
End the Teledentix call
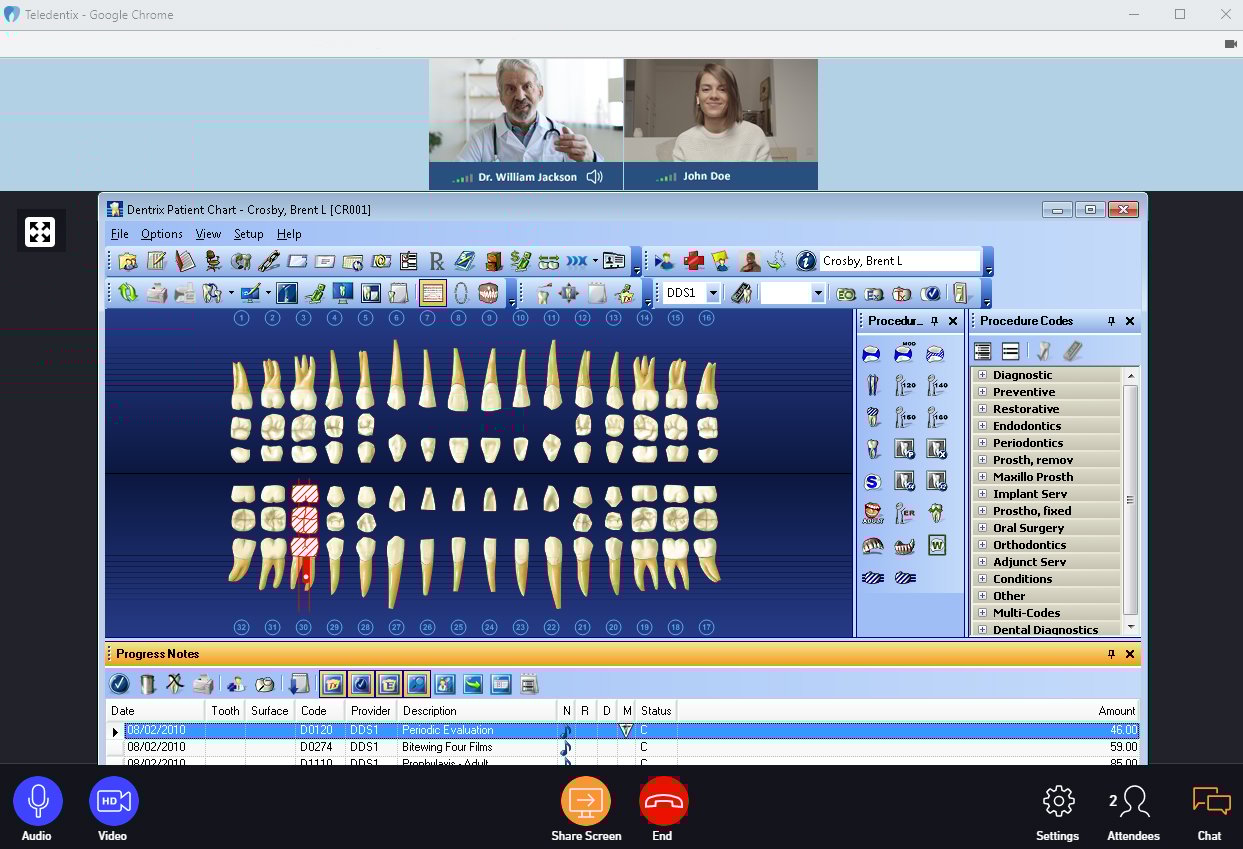[662, 800]
